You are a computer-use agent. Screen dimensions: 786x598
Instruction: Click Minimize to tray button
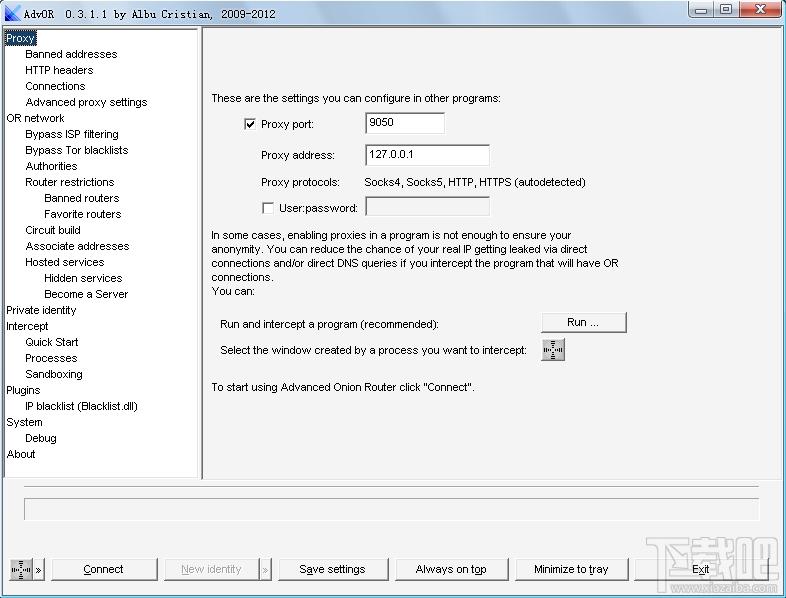click(571, 569)
